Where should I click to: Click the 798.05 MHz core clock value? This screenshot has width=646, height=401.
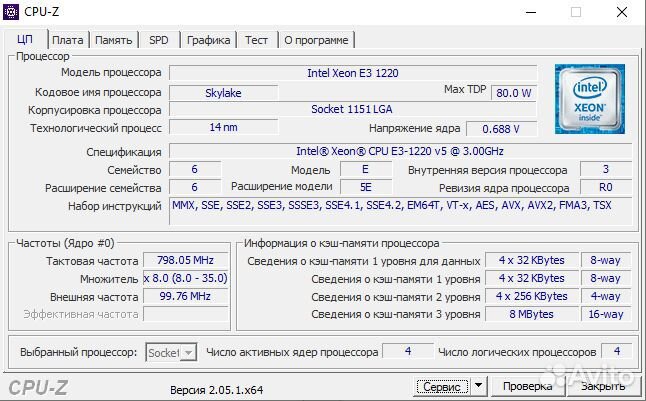185,260
